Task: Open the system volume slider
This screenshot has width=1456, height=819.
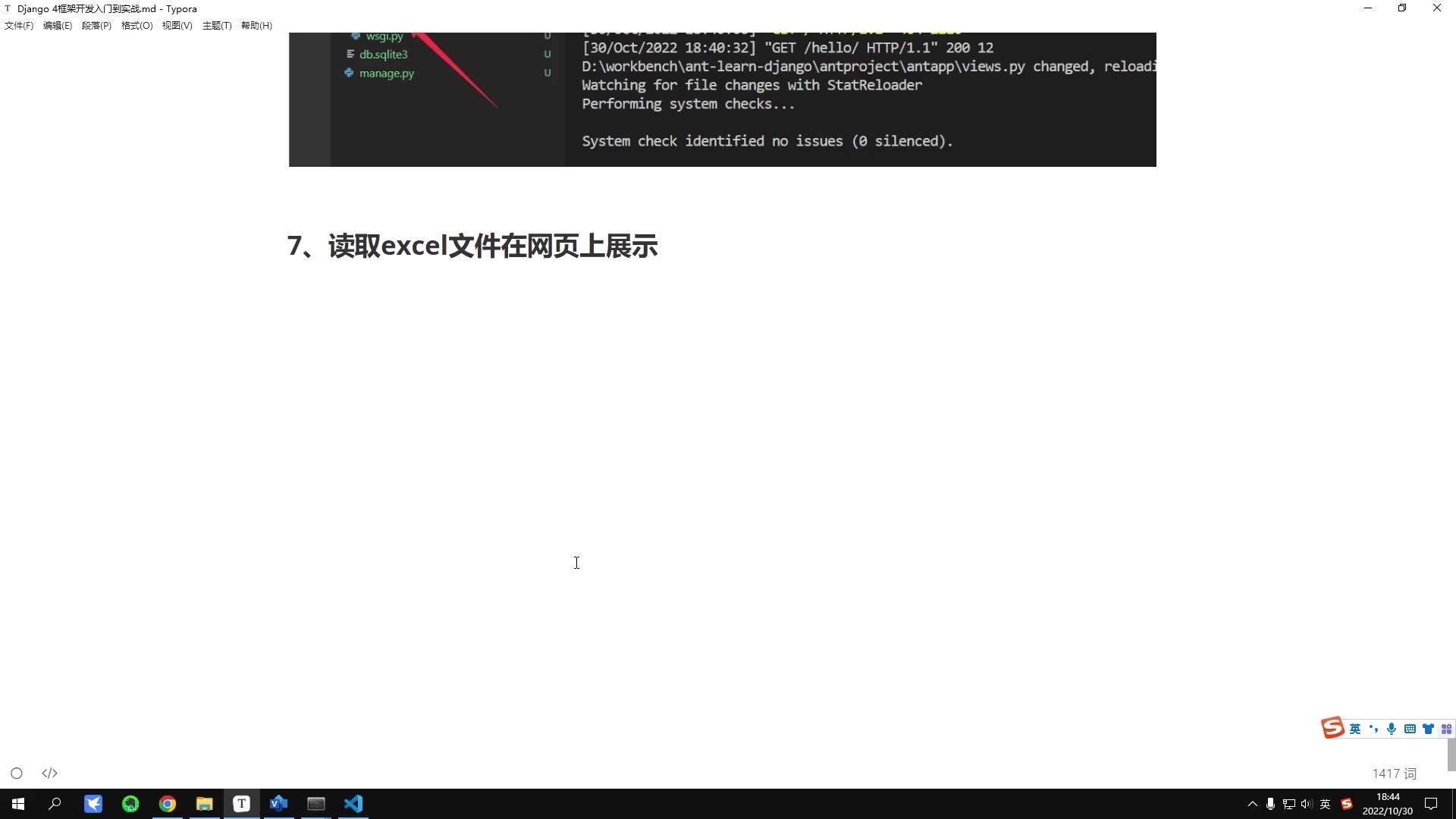Action: 1306,804
